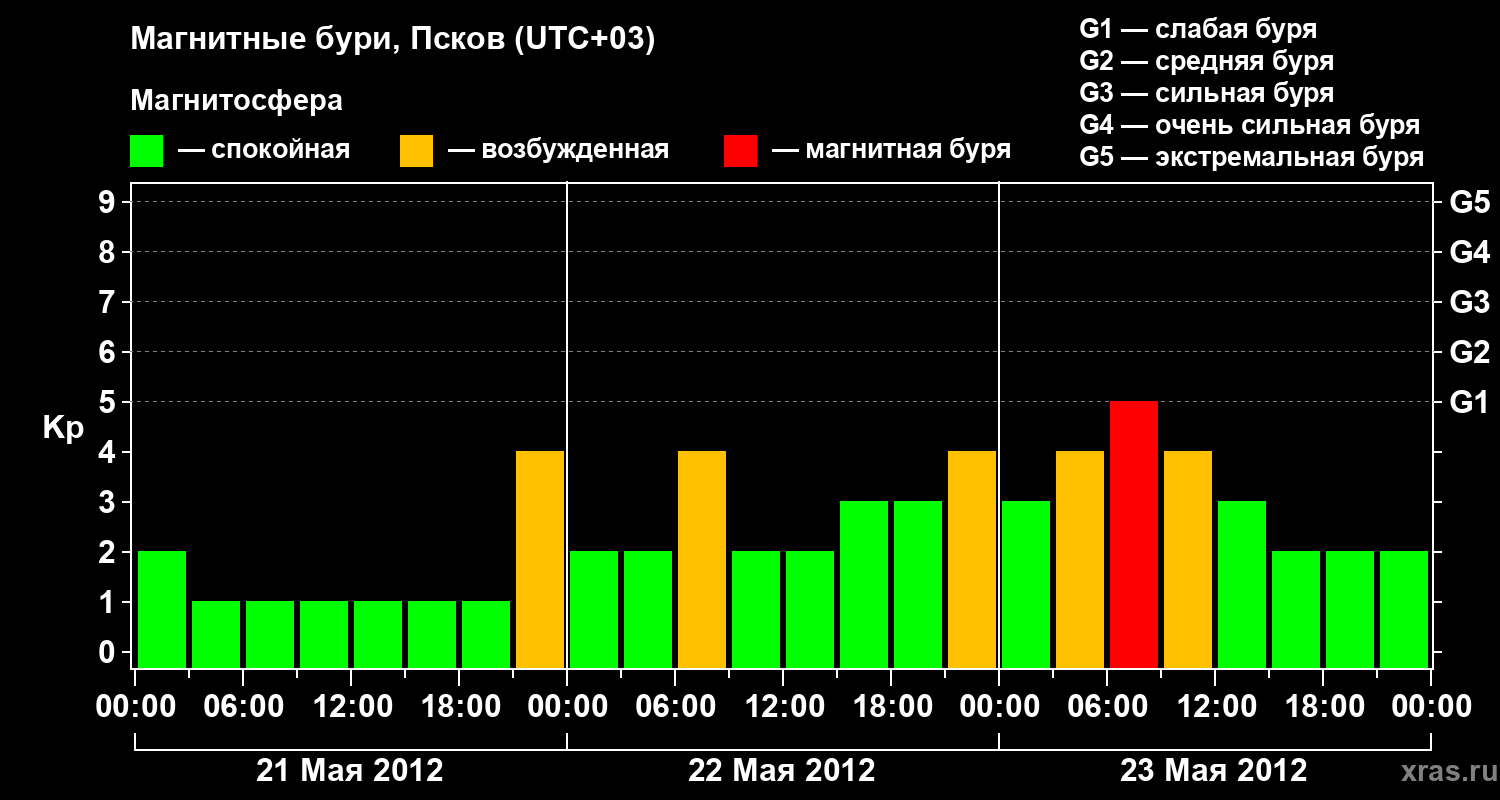Select the orange bar at 21:00 on 22 May
The image size is (1500, 800).
[972, 559]
